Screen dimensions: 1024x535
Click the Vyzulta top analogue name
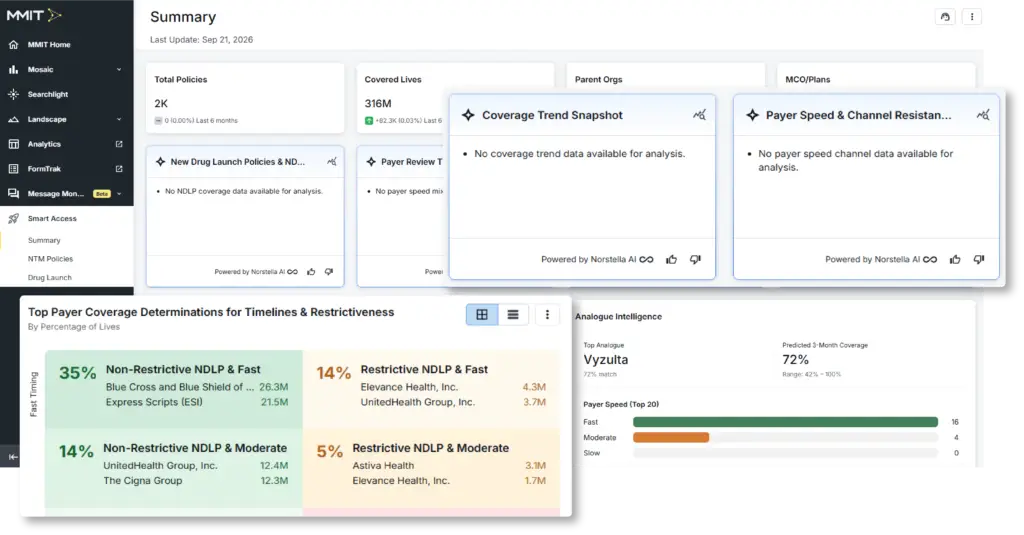[605, 359]
